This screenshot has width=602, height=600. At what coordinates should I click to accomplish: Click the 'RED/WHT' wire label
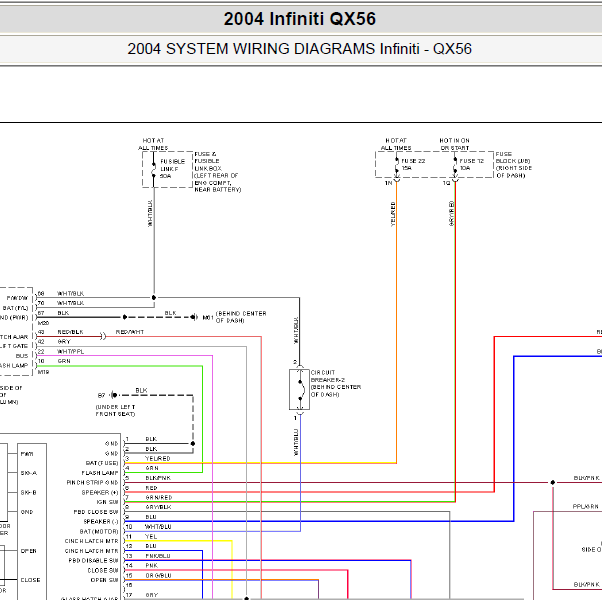pyautogui.click(x=130, y=332)
